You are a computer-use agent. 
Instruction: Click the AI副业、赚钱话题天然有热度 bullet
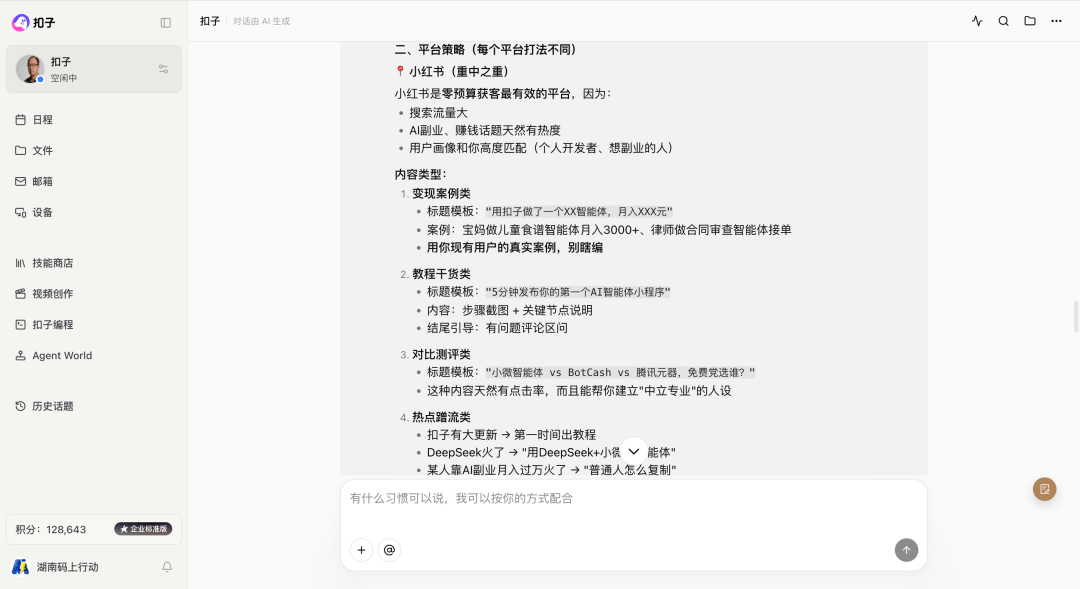(x=485, y=130)
